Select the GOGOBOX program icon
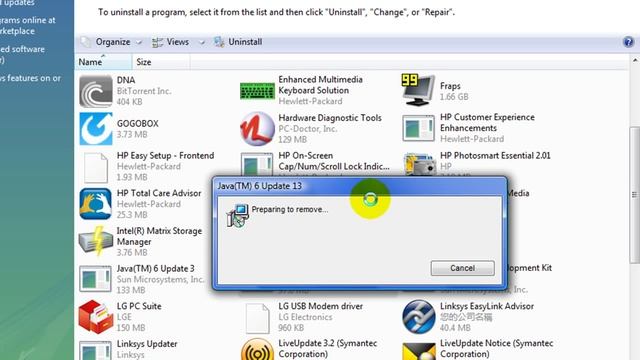This screenshot has height=360, width=640. click(x=96, y=129)
